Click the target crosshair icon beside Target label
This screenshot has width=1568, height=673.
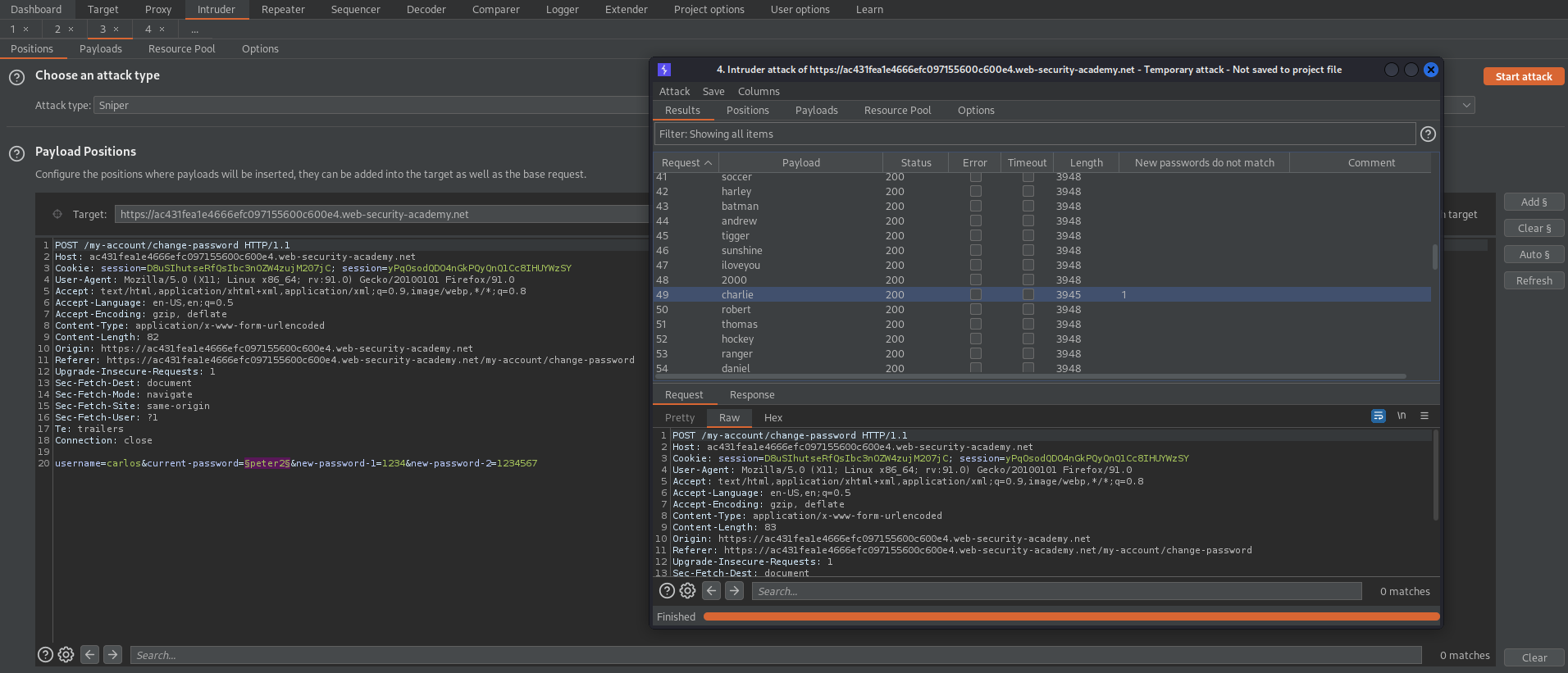(57, 214)
